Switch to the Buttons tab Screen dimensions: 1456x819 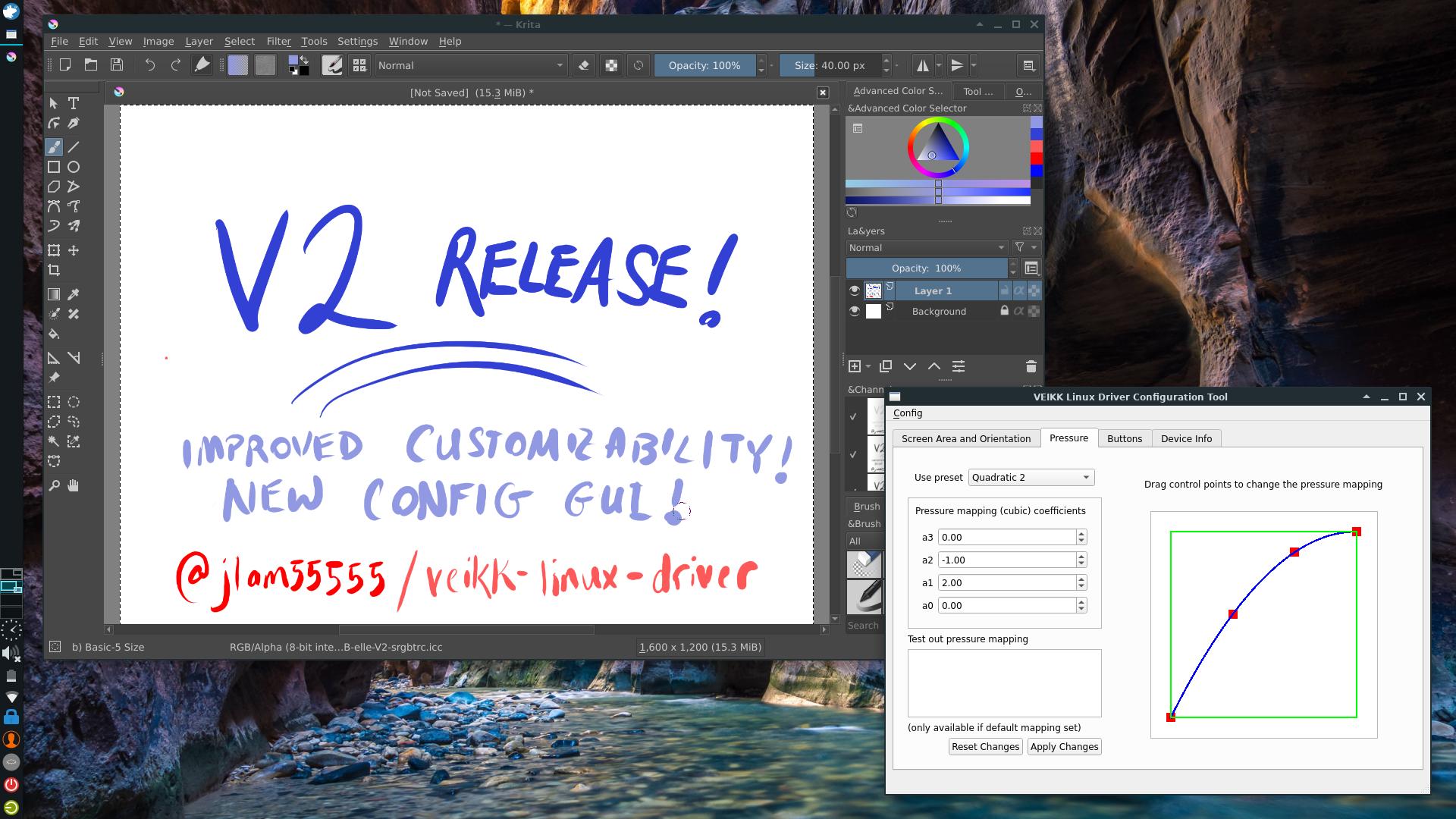pyautogui.click(x=1124, y=438)
